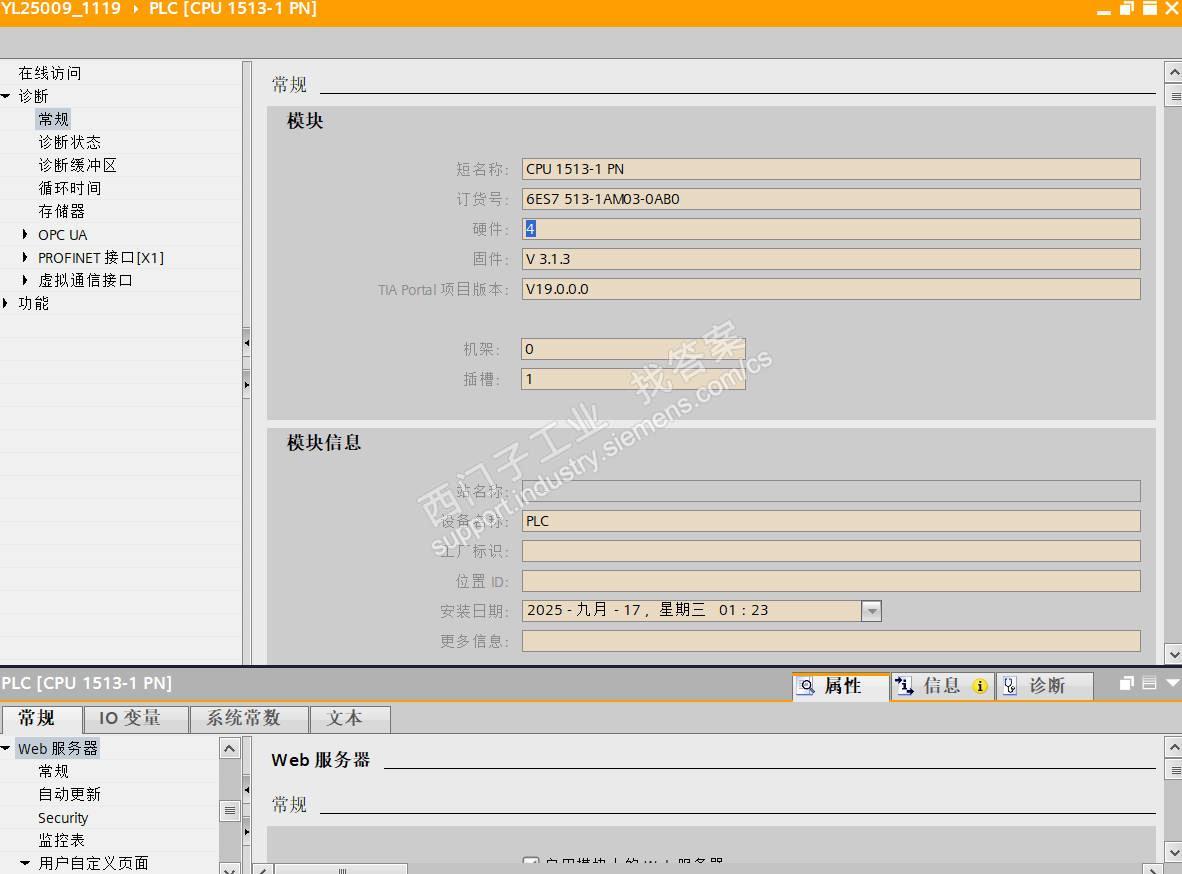Switch to the 信息 tab

point(942,686)
